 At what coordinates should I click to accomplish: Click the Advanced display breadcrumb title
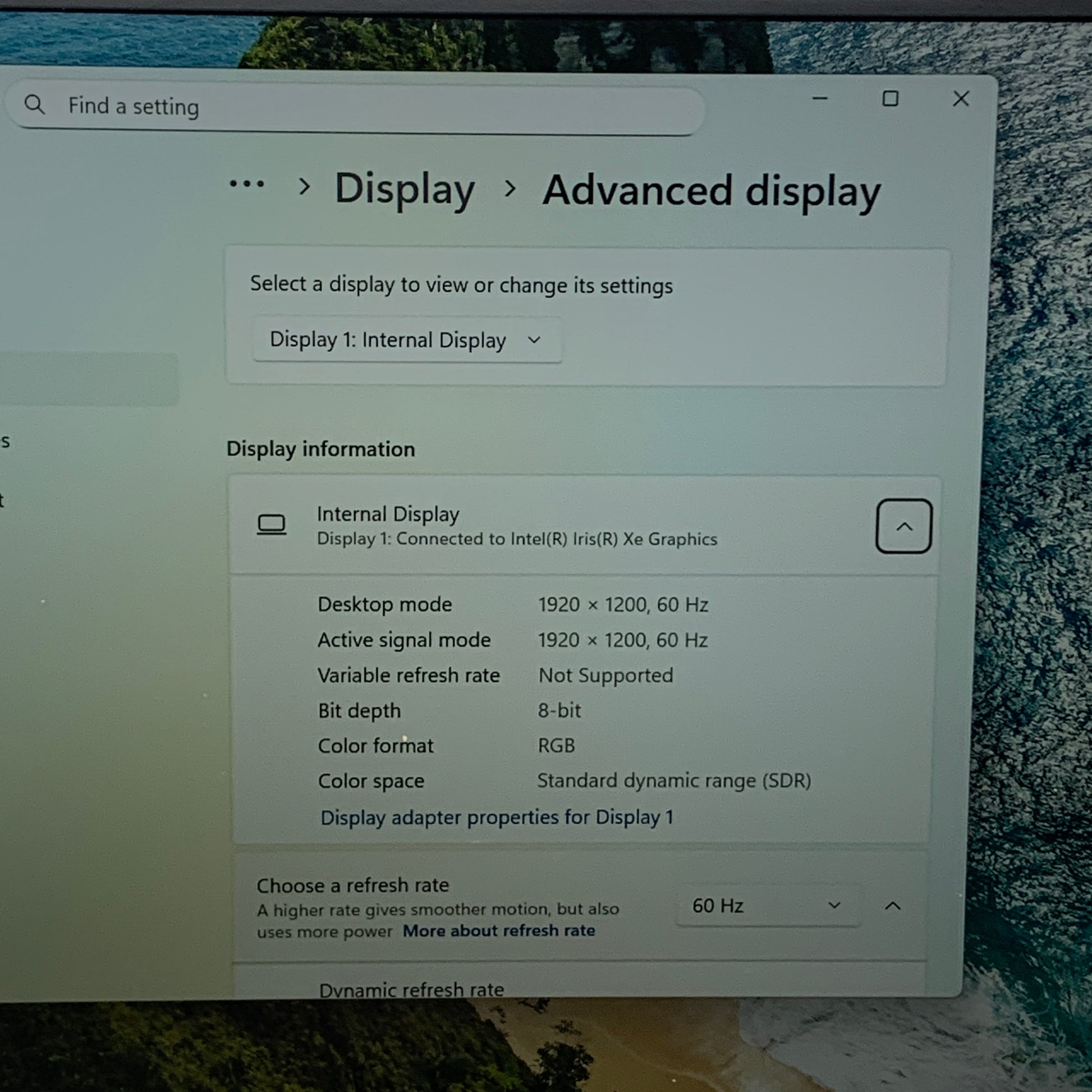click(x=711, y=191)
